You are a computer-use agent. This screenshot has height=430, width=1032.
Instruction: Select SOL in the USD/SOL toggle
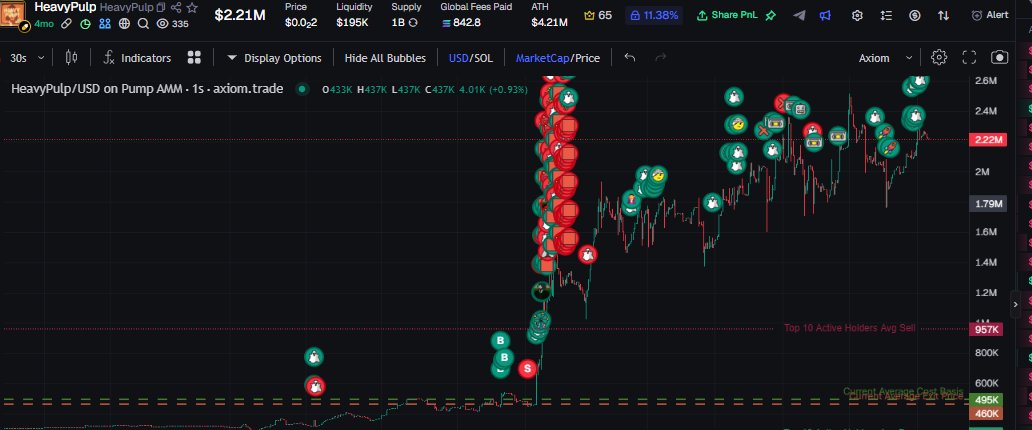point(482,58)
